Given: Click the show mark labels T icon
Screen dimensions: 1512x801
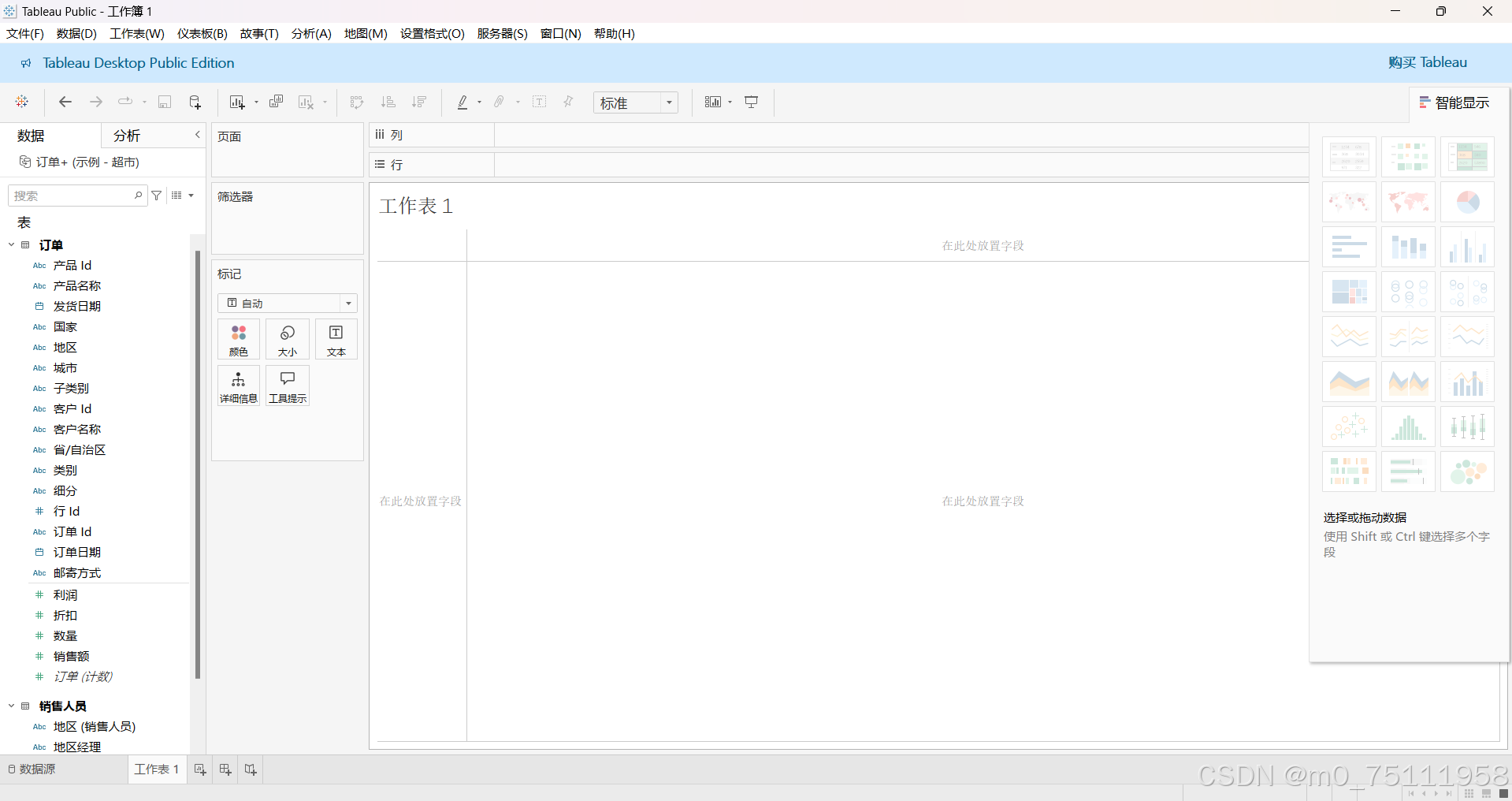Looking at the screenshot, I should click(x=540, y=102).
